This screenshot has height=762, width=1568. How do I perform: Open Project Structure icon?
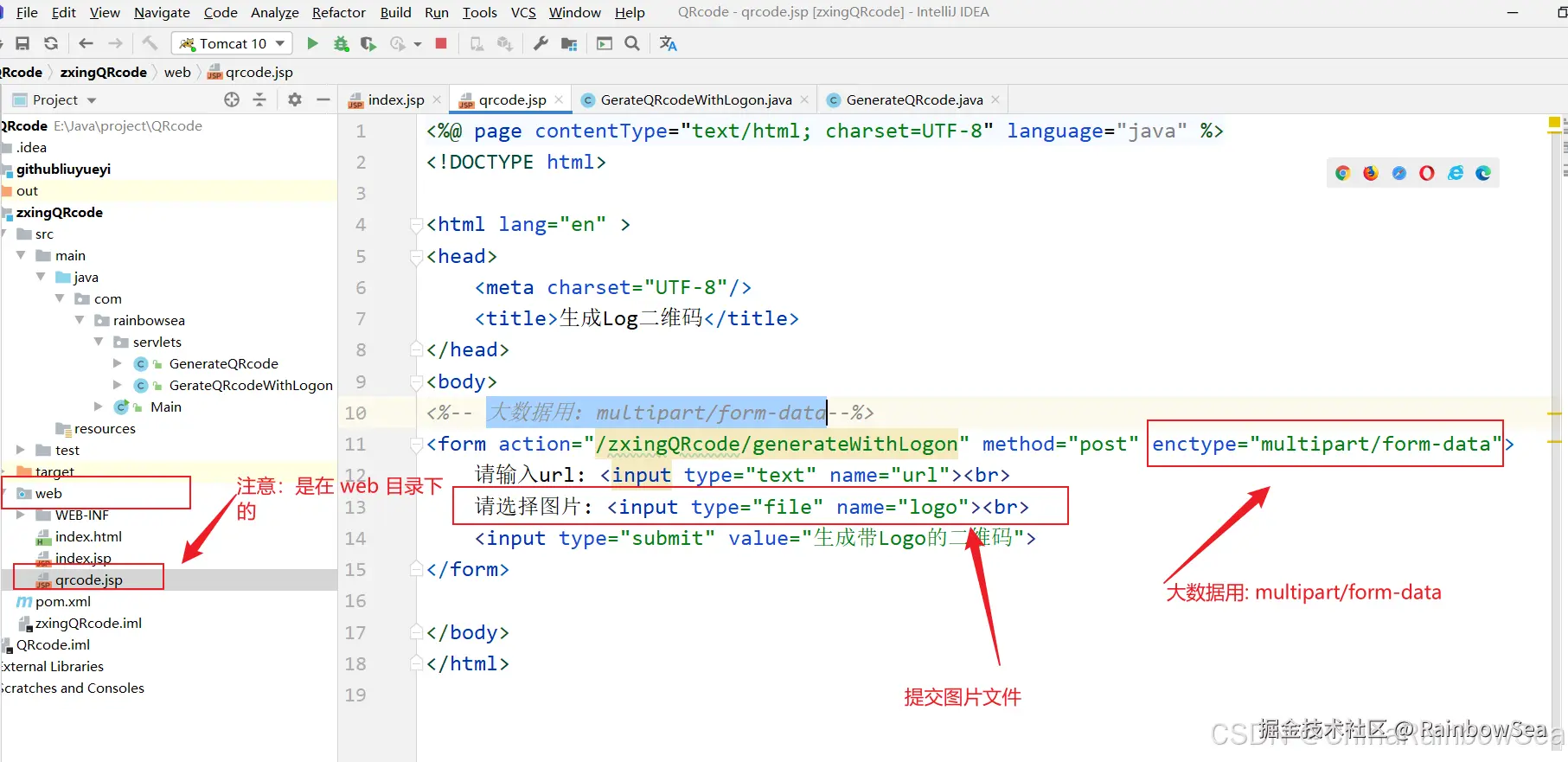pyautogui.click(x=569, y=43)
